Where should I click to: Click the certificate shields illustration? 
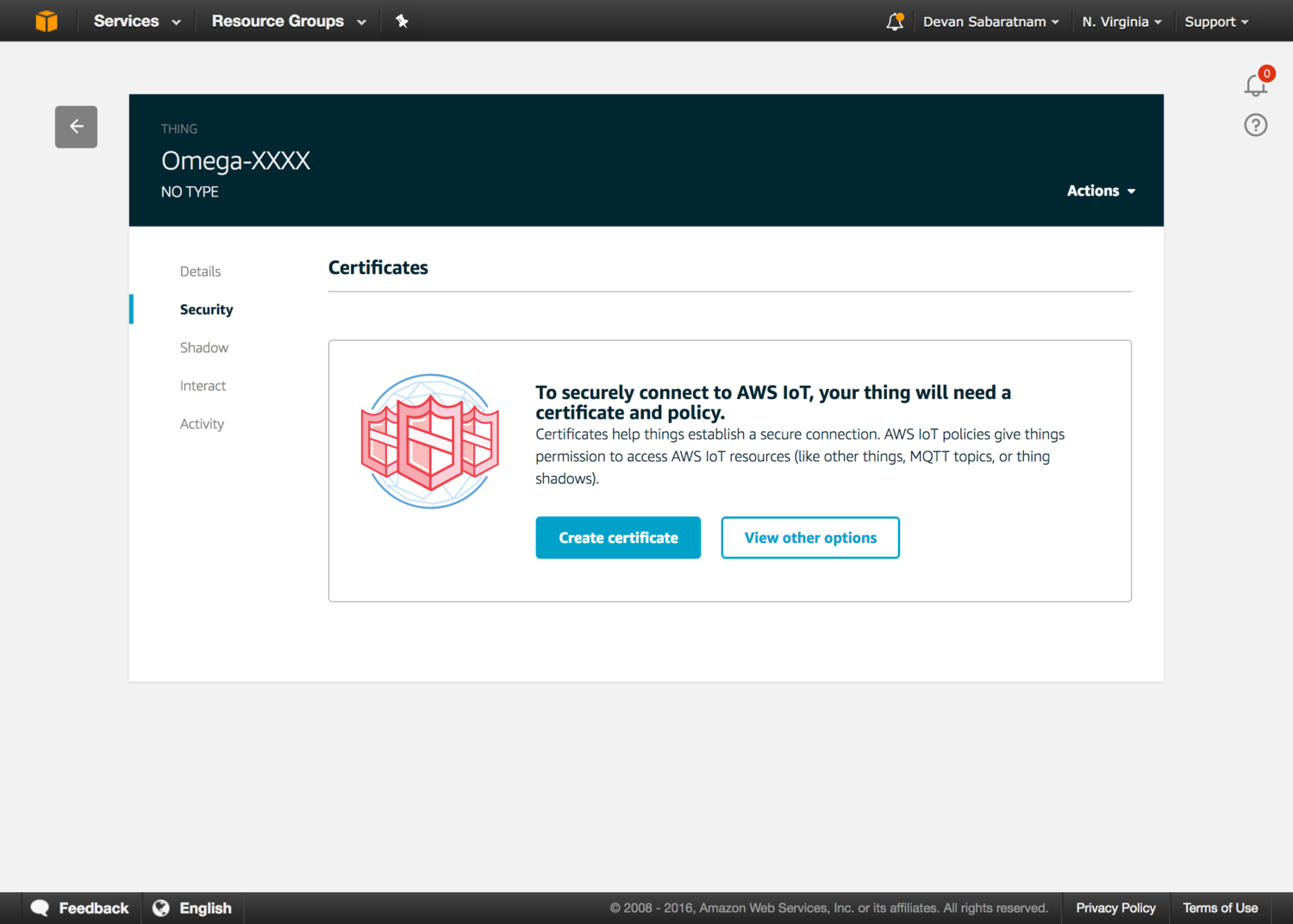coord(429,441)
